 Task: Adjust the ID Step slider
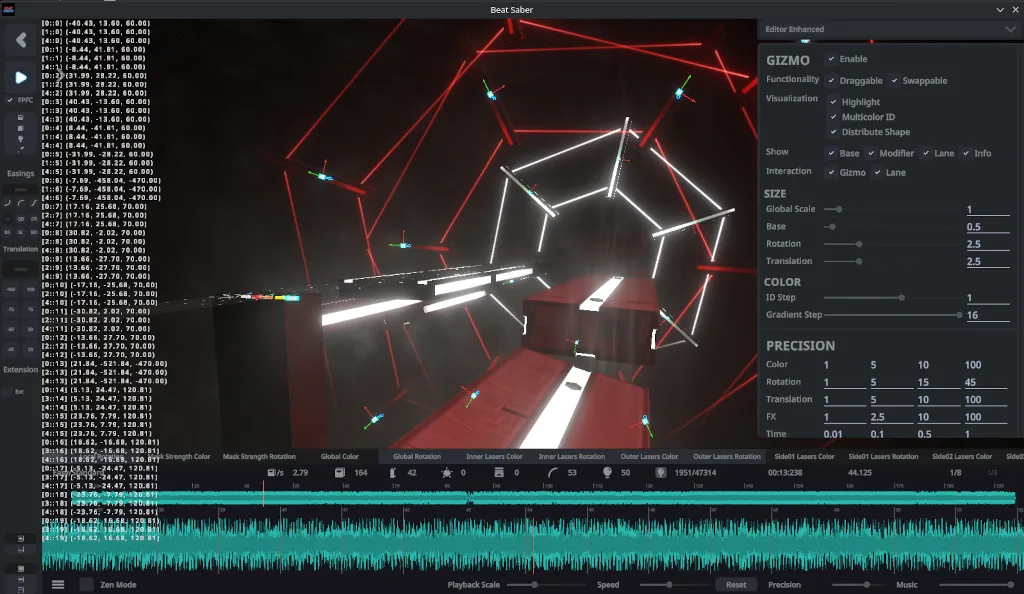pos(893,298)
